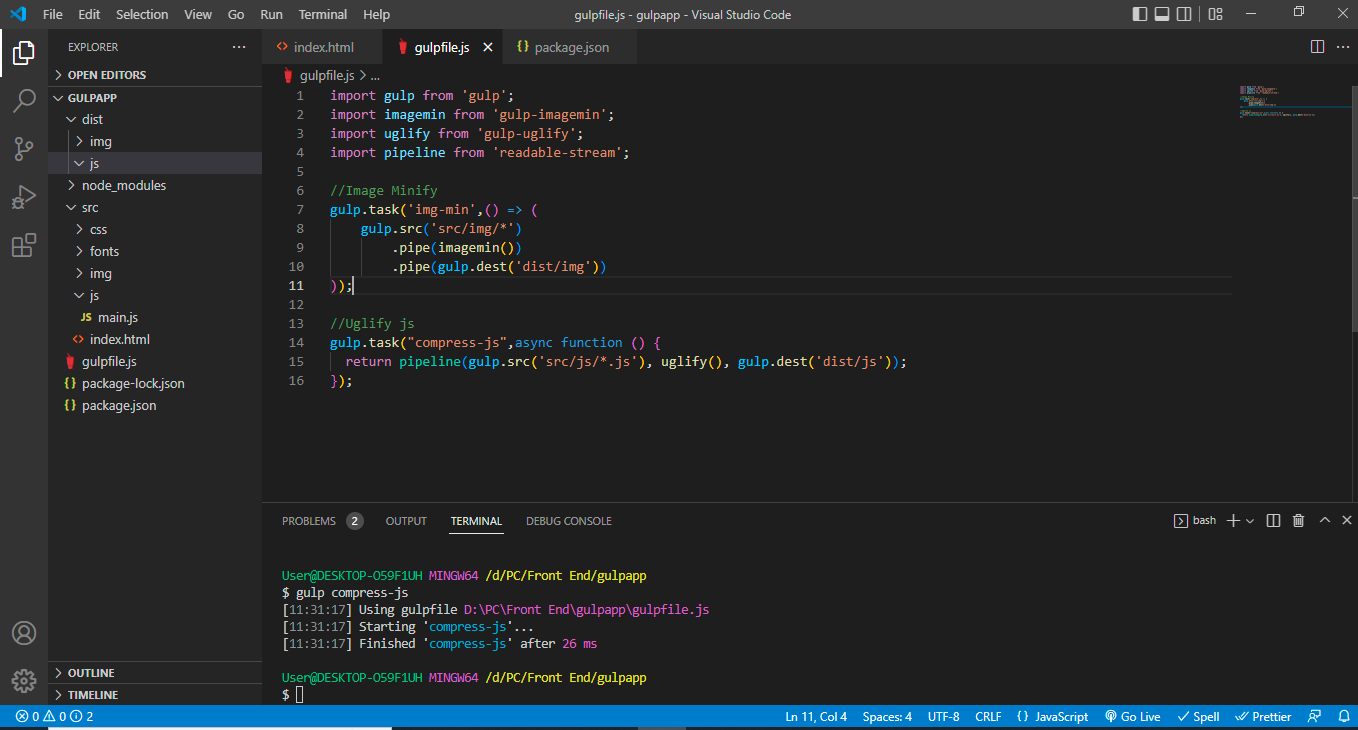The height and width of the screenshot is (730, 1358).
Task: Open editor more actions ellipsis
Action: [x=1341, y=47]
